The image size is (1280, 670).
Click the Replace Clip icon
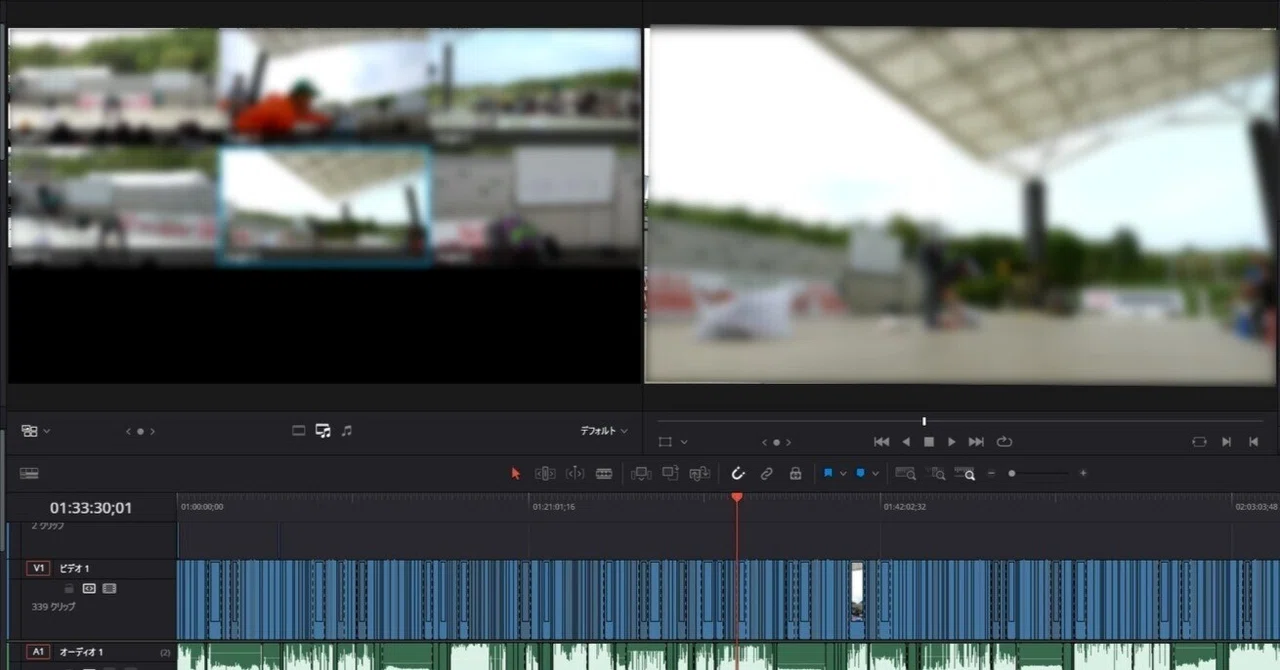(x=700, y=473)
